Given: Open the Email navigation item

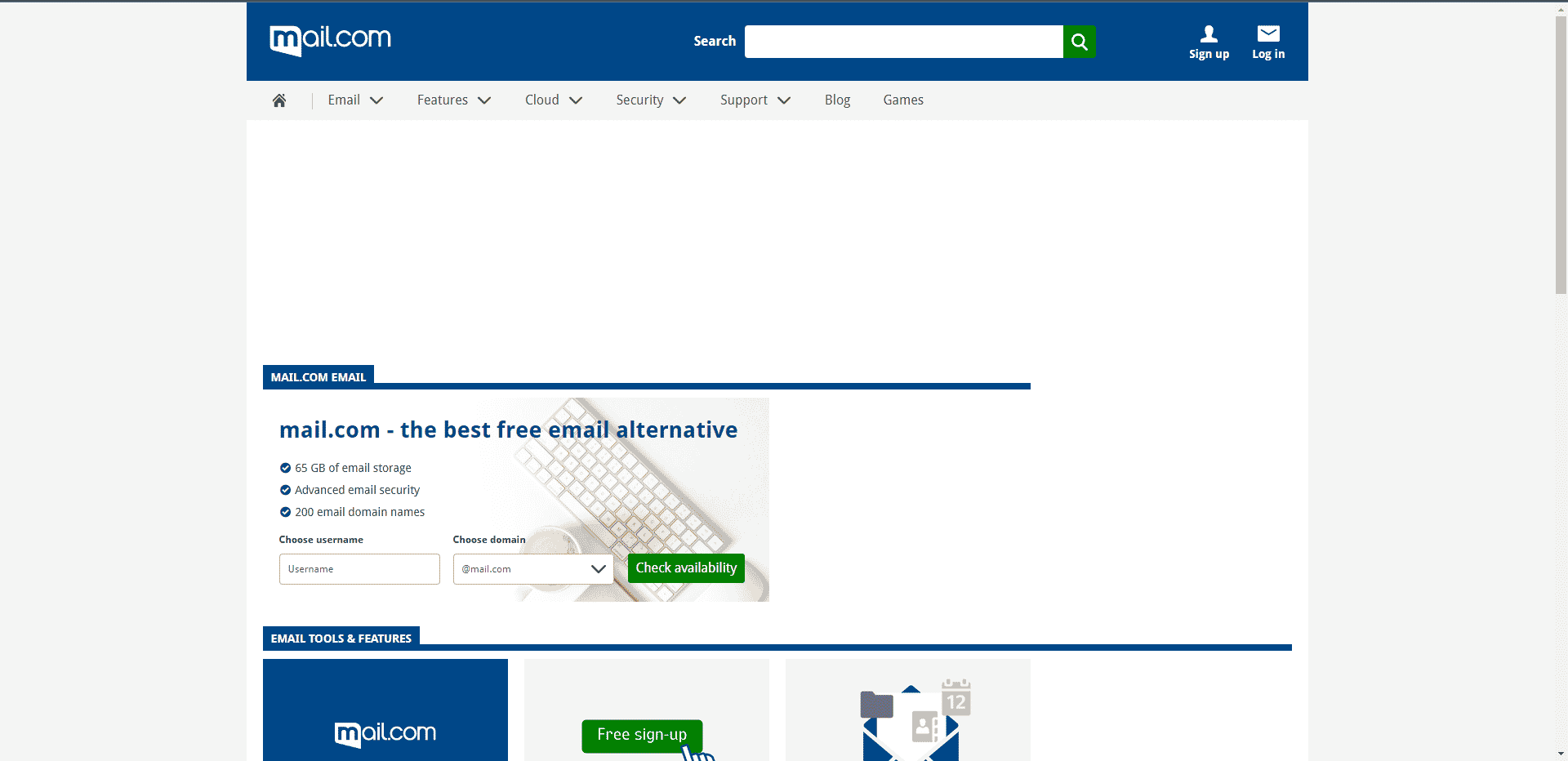Looking at the screenshot, I should (x=344, y=100).
